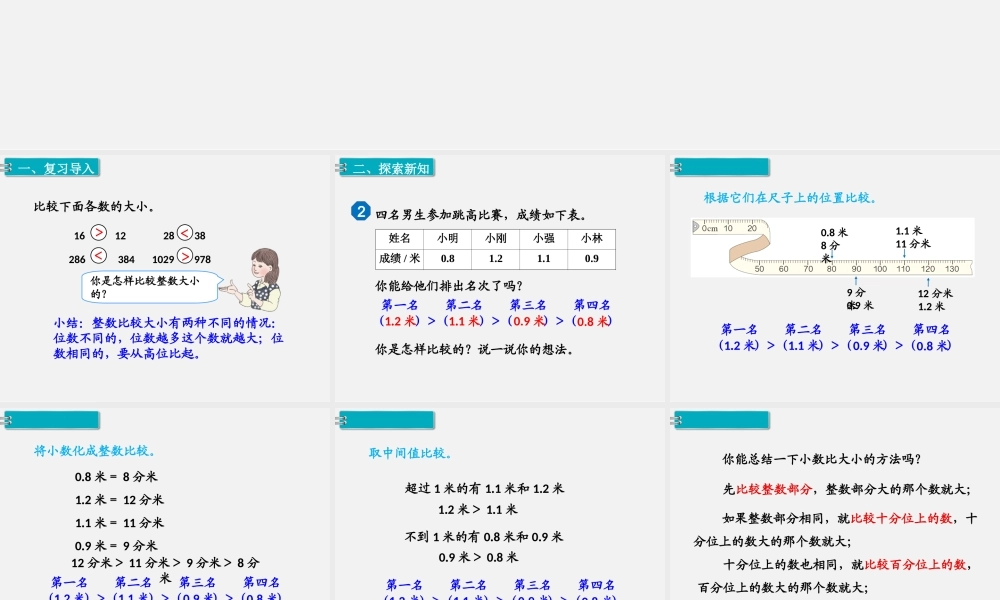Image resolution: width=1000 pixels, height=600 pixels.
Task: Click the teacher cartoon illustration
Action: tap(259, 278)
